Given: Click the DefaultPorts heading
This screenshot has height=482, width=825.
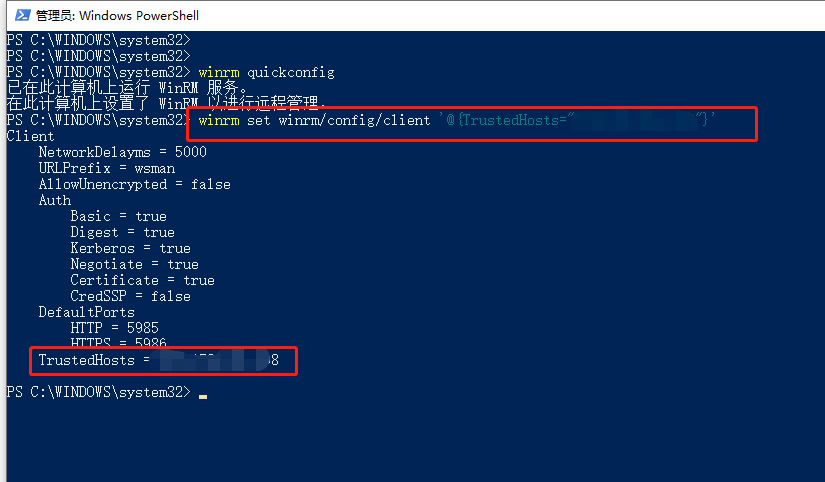Looking at the screenshot, I should (x=86, y=313).
